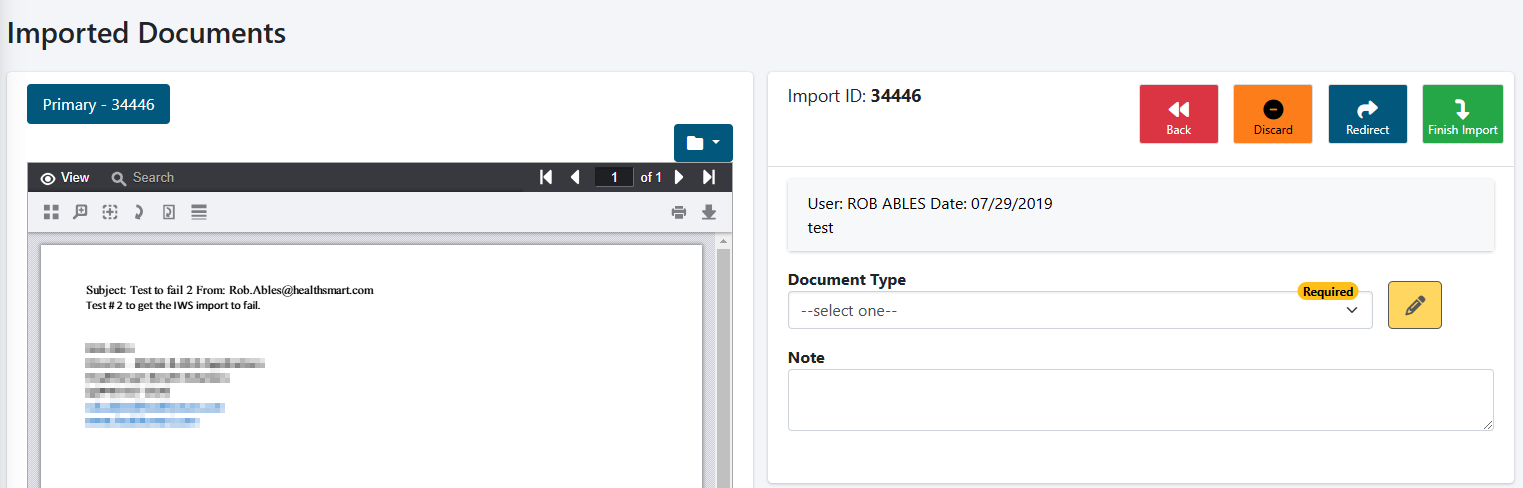The image size is (1523, 488).
Task: Click the thumbnails grid icon in viewer toolbar
Action: [51, 212]
